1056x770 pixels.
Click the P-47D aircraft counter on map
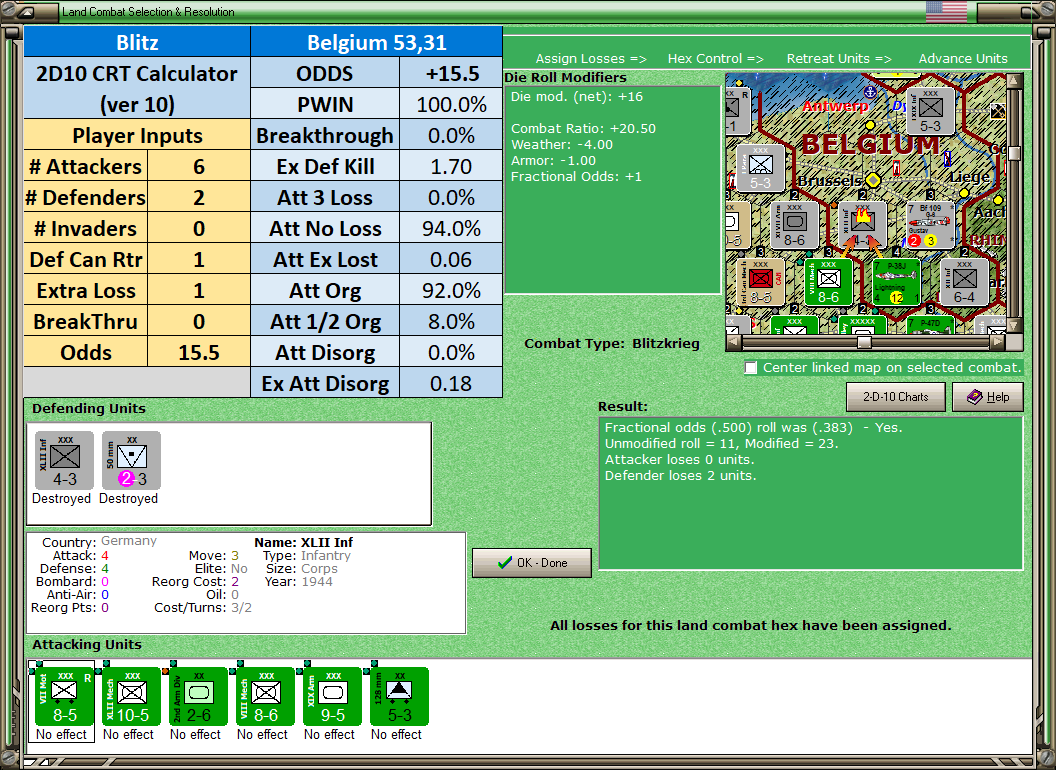(930, 325)
